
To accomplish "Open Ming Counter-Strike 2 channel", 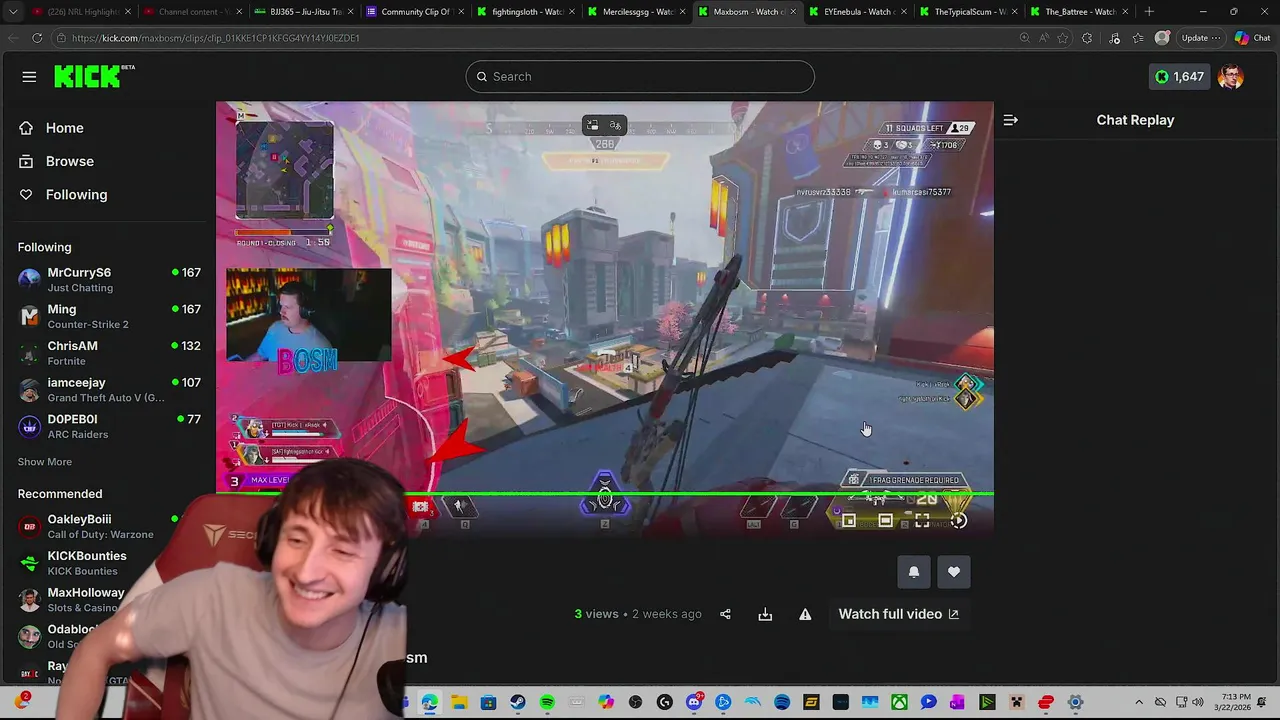I will pos(110,316).
